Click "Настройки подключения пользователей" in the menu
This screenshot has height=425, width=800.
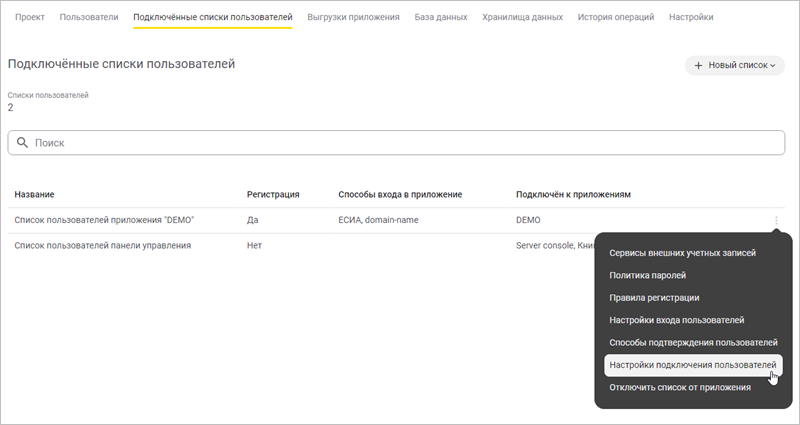[692, 365]
